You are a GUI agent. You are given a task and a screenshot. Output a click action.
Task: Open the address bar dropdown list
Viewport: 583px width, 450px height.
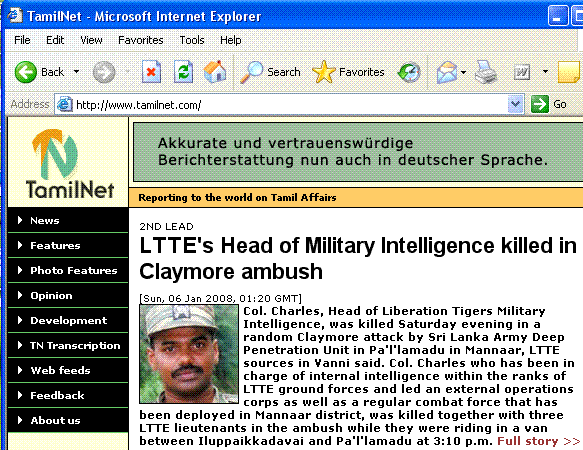pos(516,104)
